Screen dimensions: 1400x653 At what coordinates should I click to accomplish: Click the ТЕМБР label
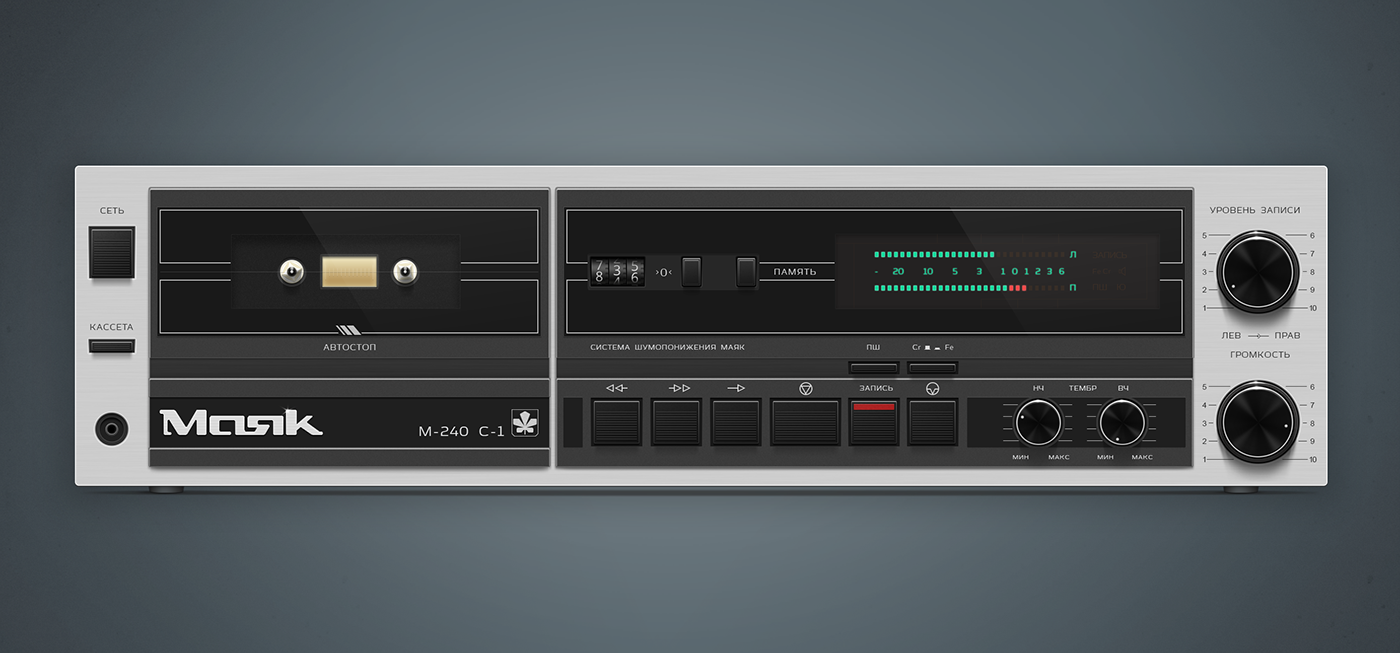1082,388
